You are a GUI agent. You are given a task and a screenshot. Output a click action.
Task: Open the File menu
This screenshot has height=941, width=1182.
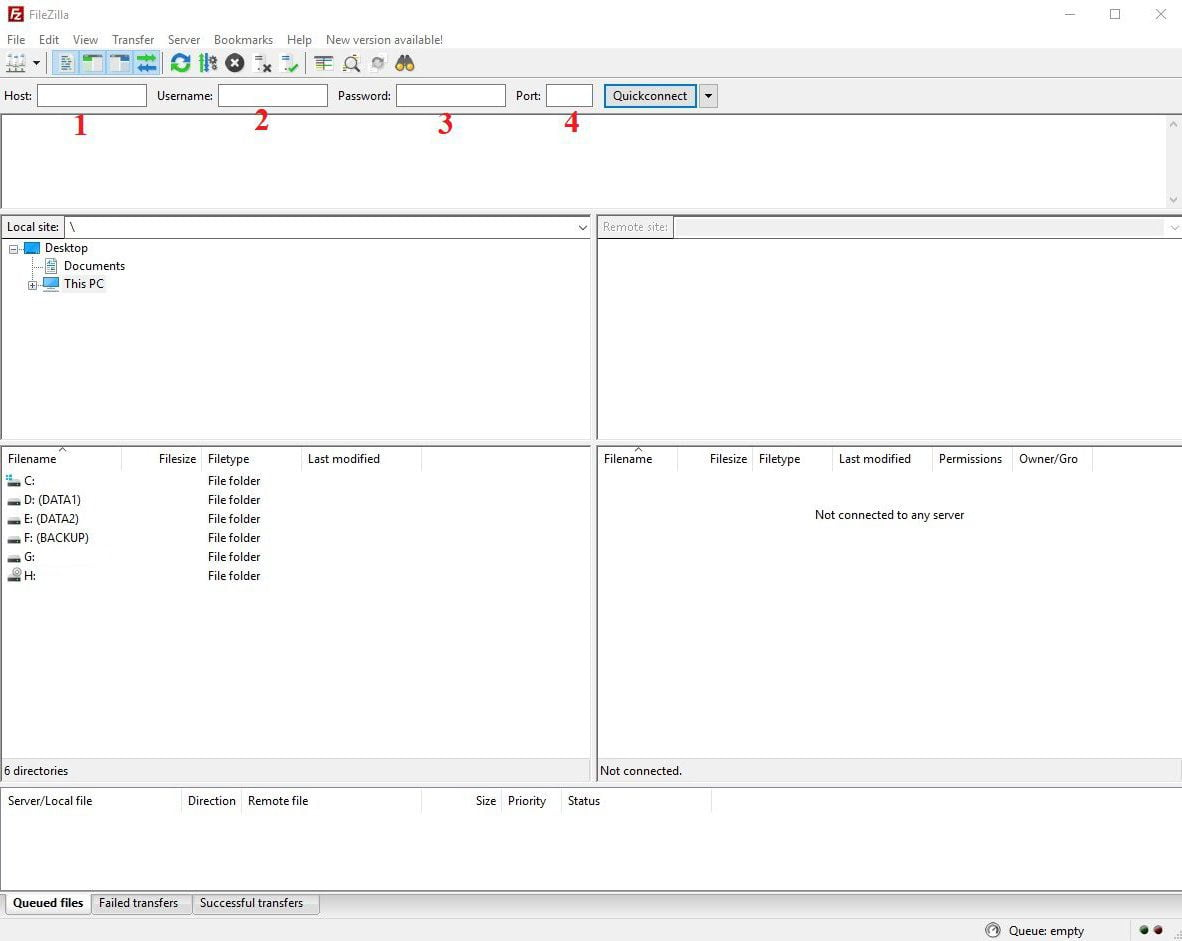pyautogui.click(x=16, y=39)
